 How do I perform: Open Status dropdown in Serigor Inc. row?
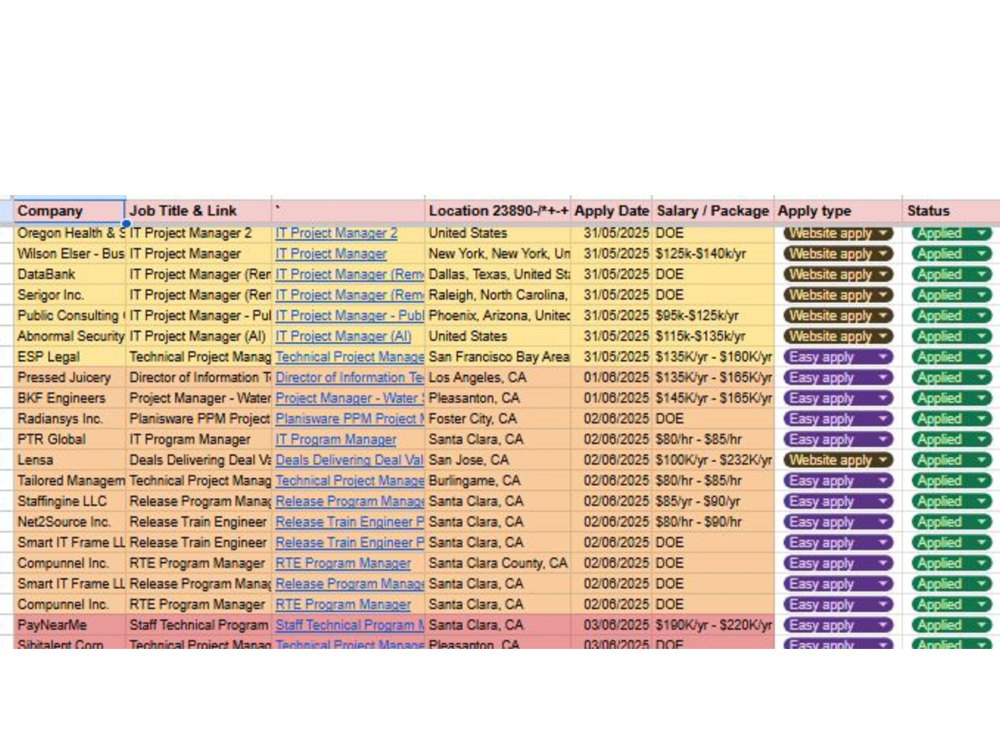pos(952,295)
